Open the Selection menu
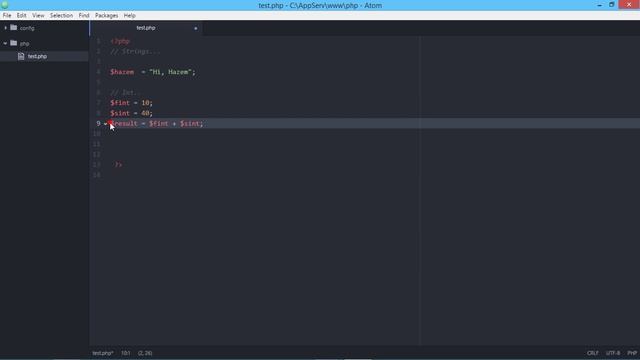 pyautogui.click(x=61, y=16)
